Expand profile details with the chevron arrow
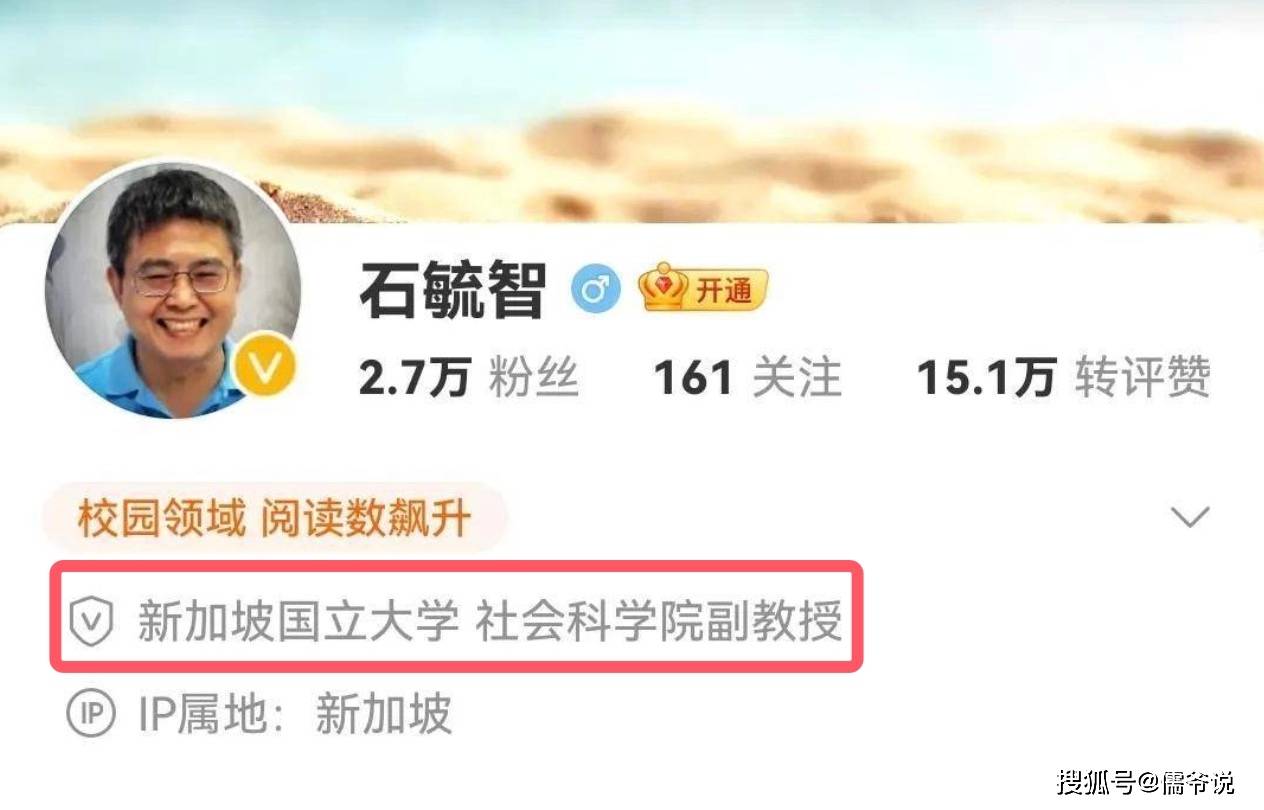 point(1189,517)
